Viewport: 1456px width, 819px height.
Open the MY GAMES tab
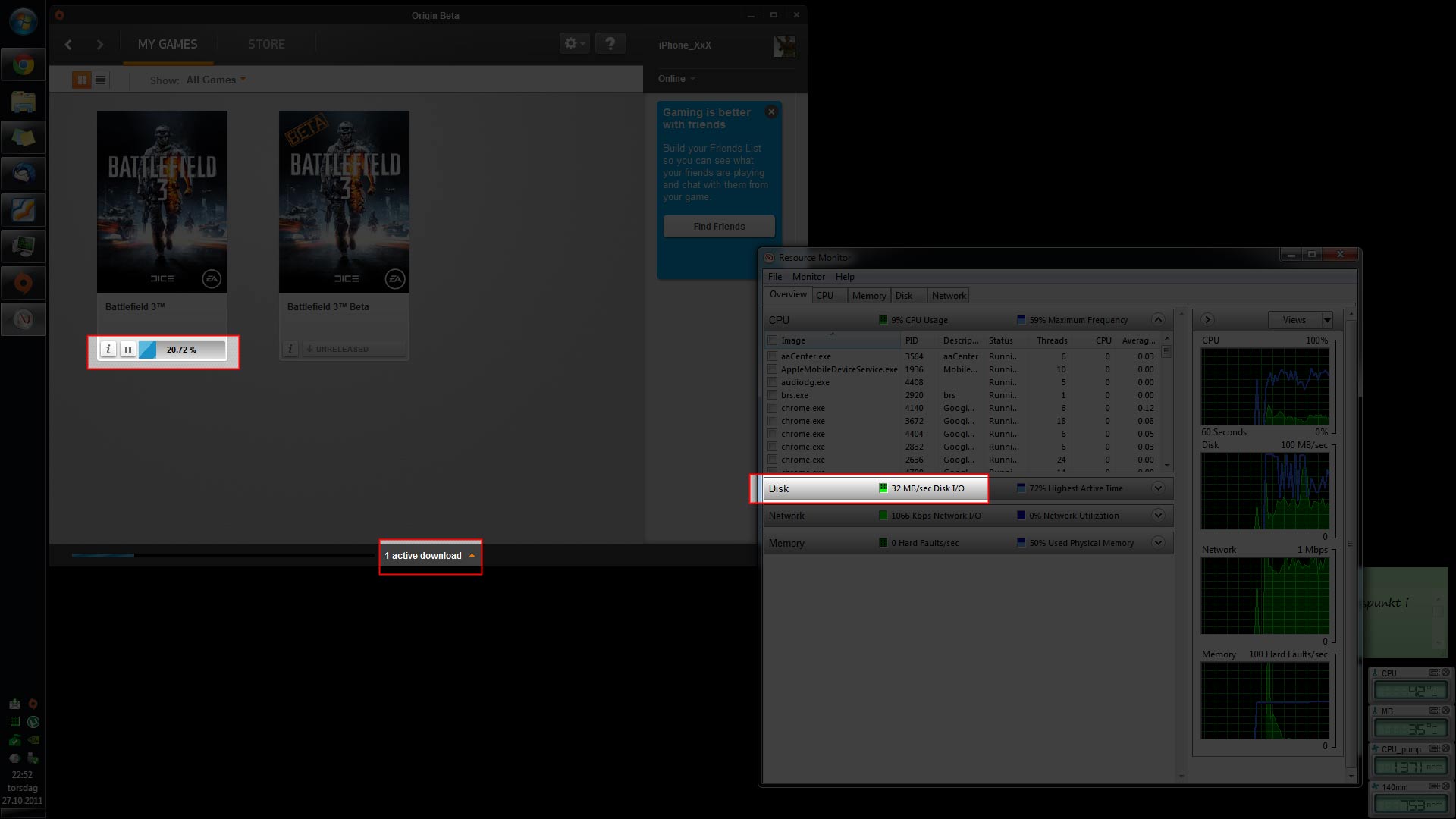tap(168, 45)
